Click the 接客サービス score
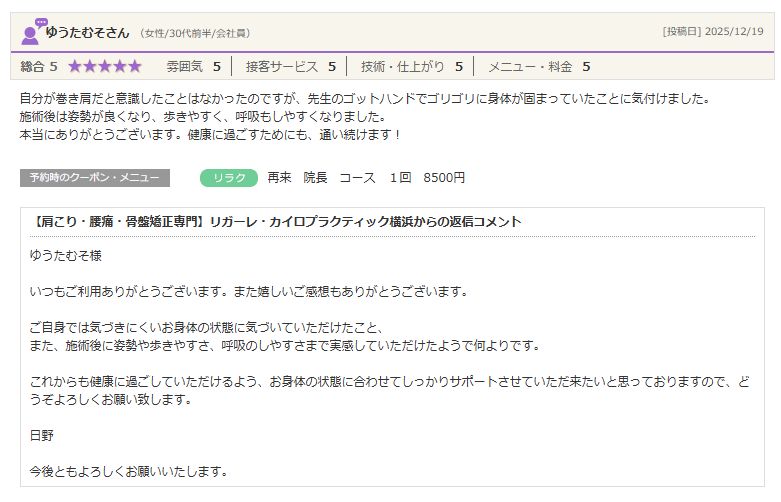This screenshot has width=781, height=502. tap(290, 67)
